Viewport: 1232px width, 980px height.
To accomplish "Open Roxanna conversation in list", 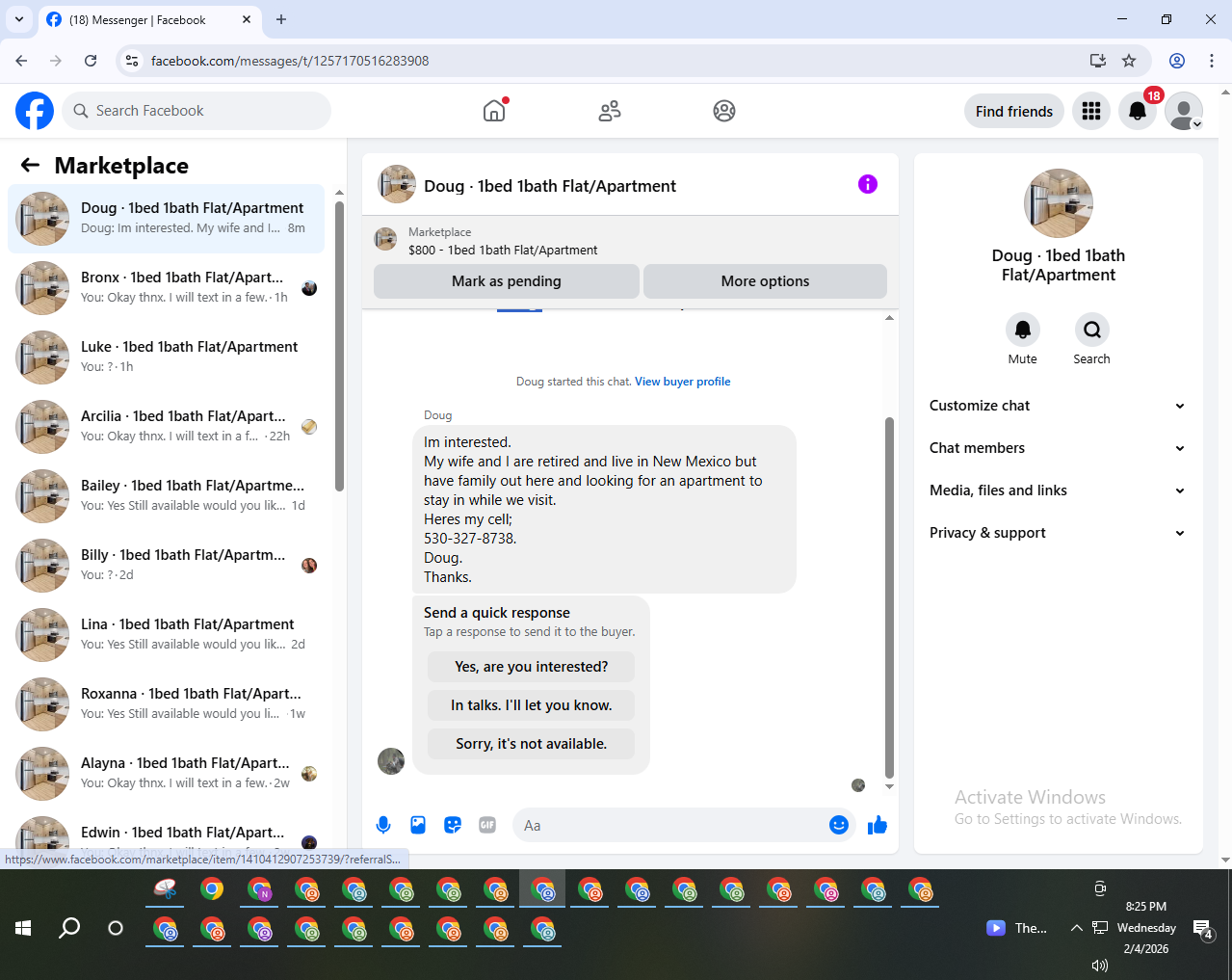I will 167,704.
